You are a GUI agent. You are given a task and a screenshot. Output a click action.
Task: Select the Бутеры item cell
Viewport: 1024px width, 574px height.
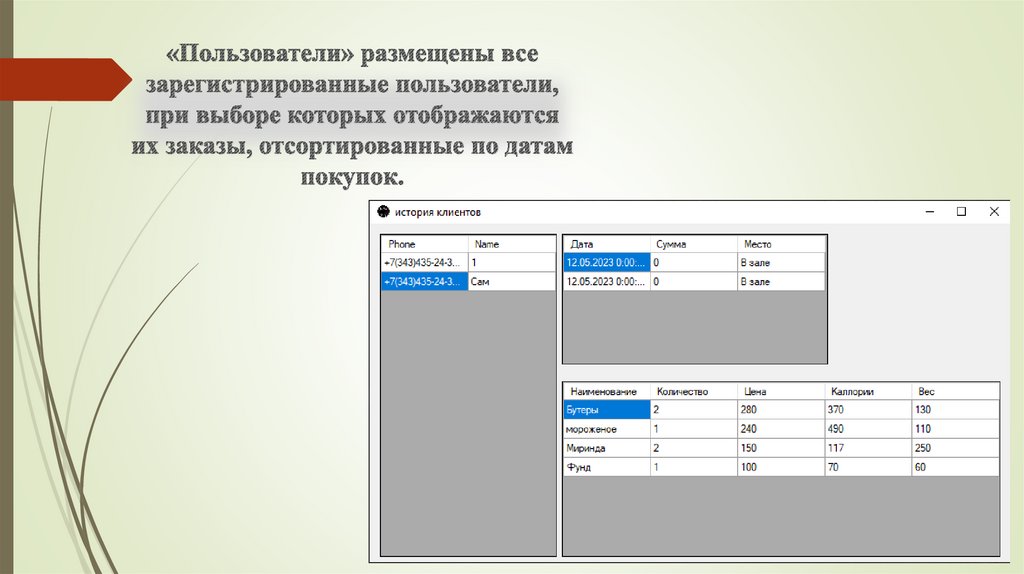[x=607, y=410]
